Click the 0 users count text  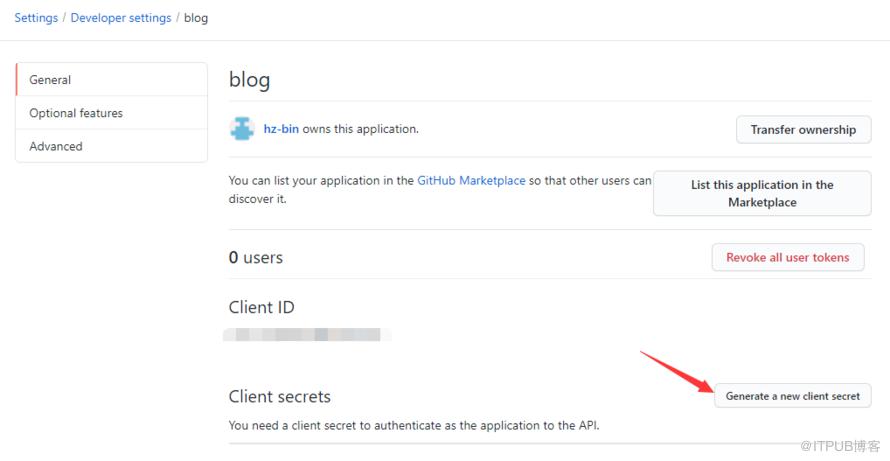coord(255,258)
